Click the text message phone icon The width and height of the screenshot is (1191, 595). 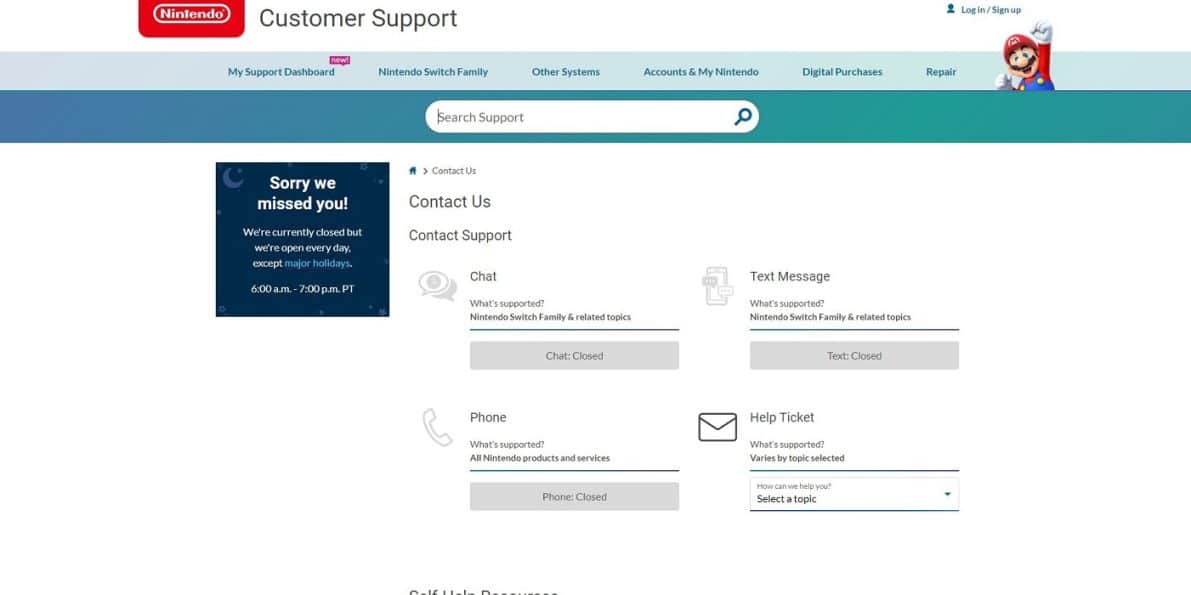point(717,286)
